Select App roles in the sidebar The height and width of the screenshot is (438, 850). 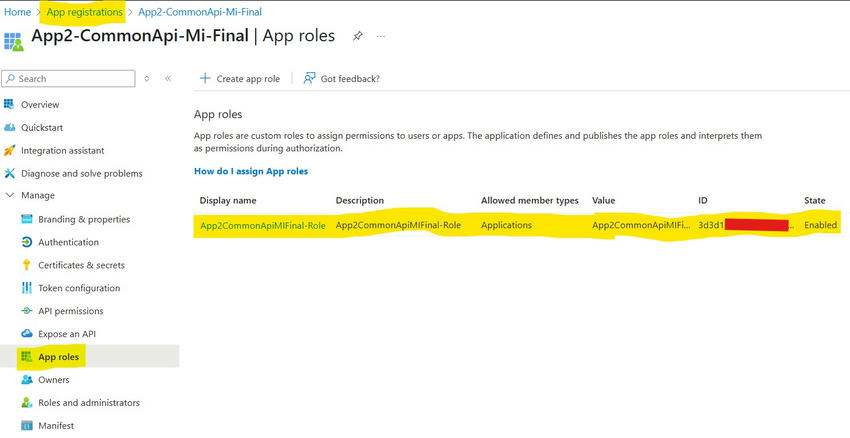click(58, 357)
